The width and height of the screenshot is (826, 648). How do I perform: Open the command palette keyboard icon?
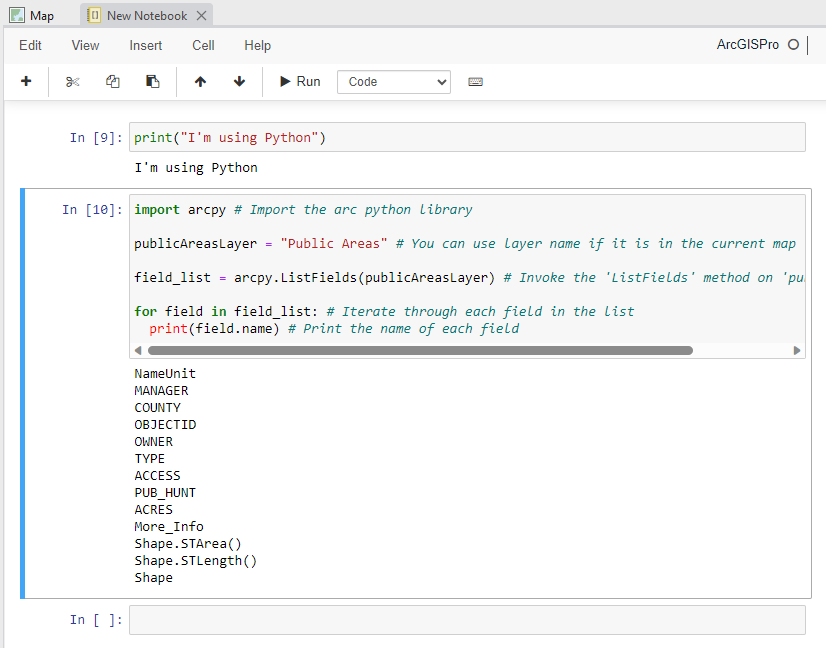475,82
